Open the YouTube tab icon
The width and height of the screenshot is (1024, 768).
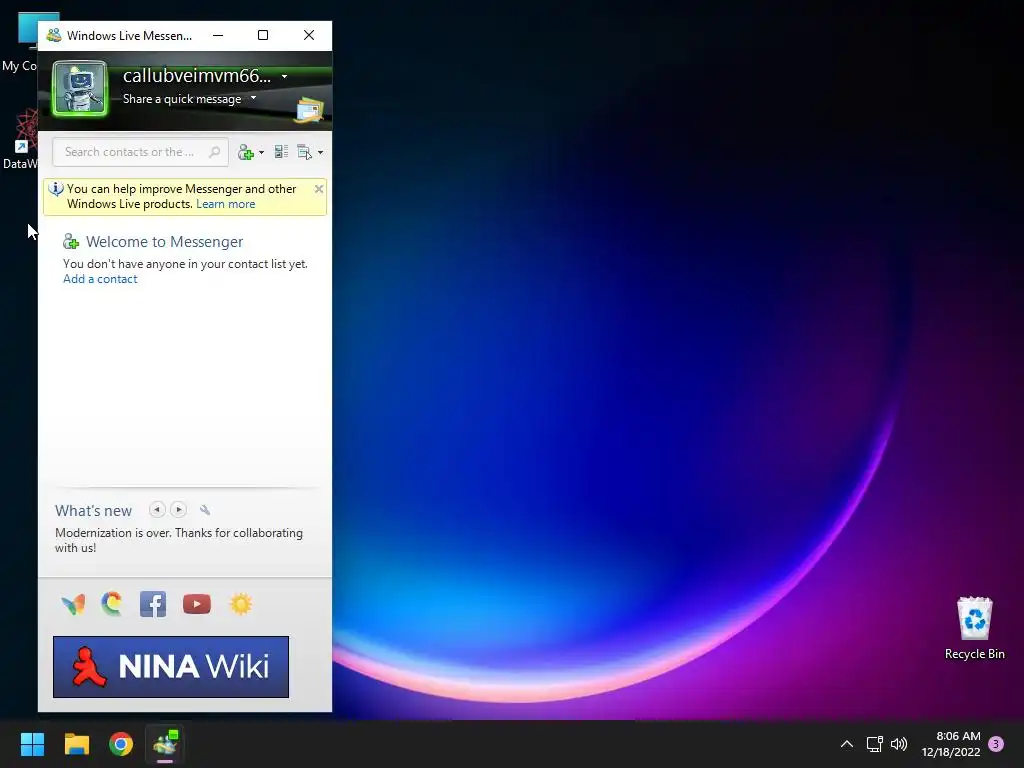197,604
